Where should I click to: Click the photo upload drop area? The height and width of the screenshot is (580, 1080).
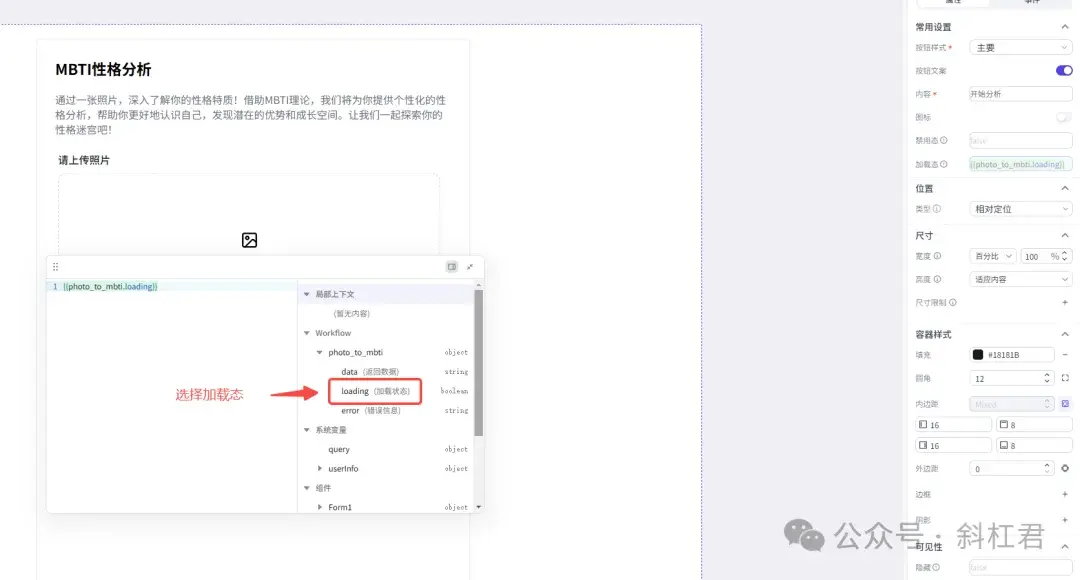[x=249, y=214]
